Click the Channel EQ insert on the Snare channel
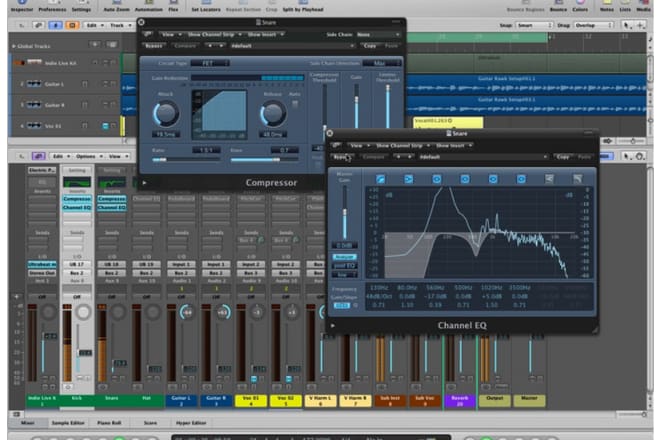 point(112,208)
